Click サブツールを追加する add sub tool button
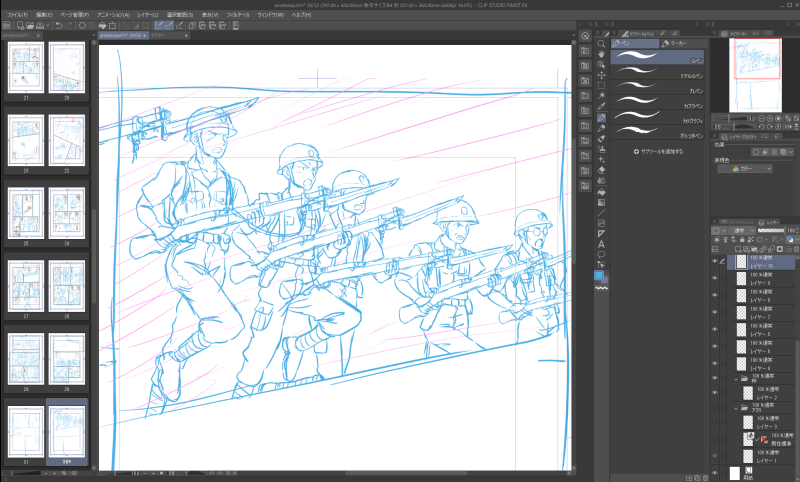This screenshot has width=800, height=482. point(658,151)
